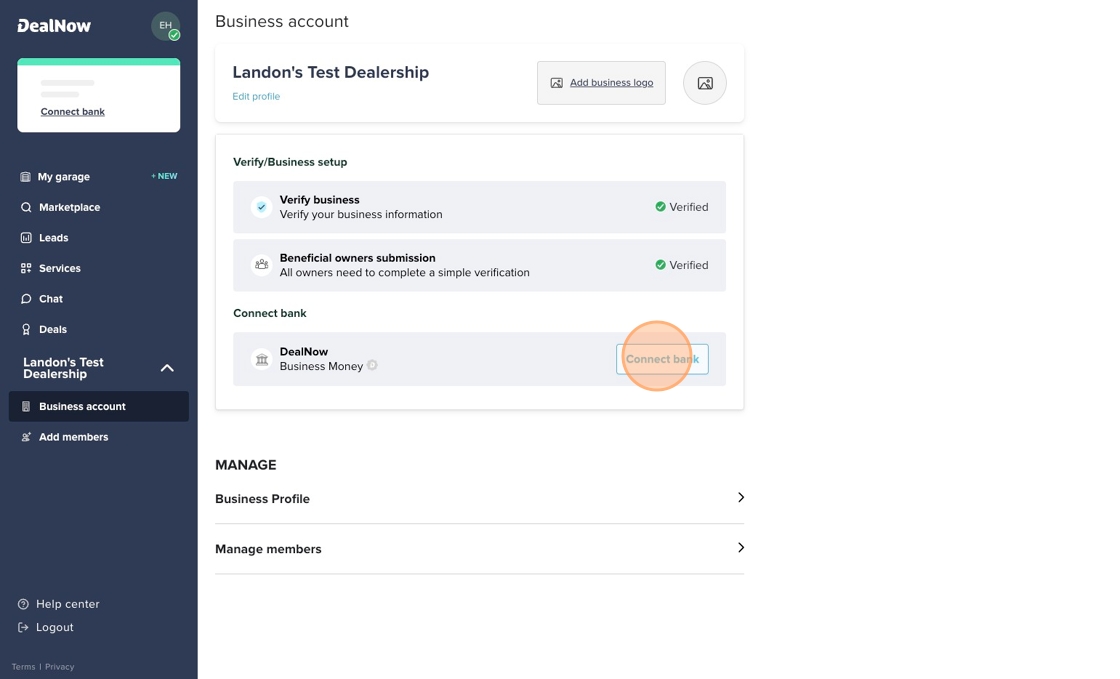Click the MANAGE section heading
1120x679 pixels.
[x=246, y=465]
